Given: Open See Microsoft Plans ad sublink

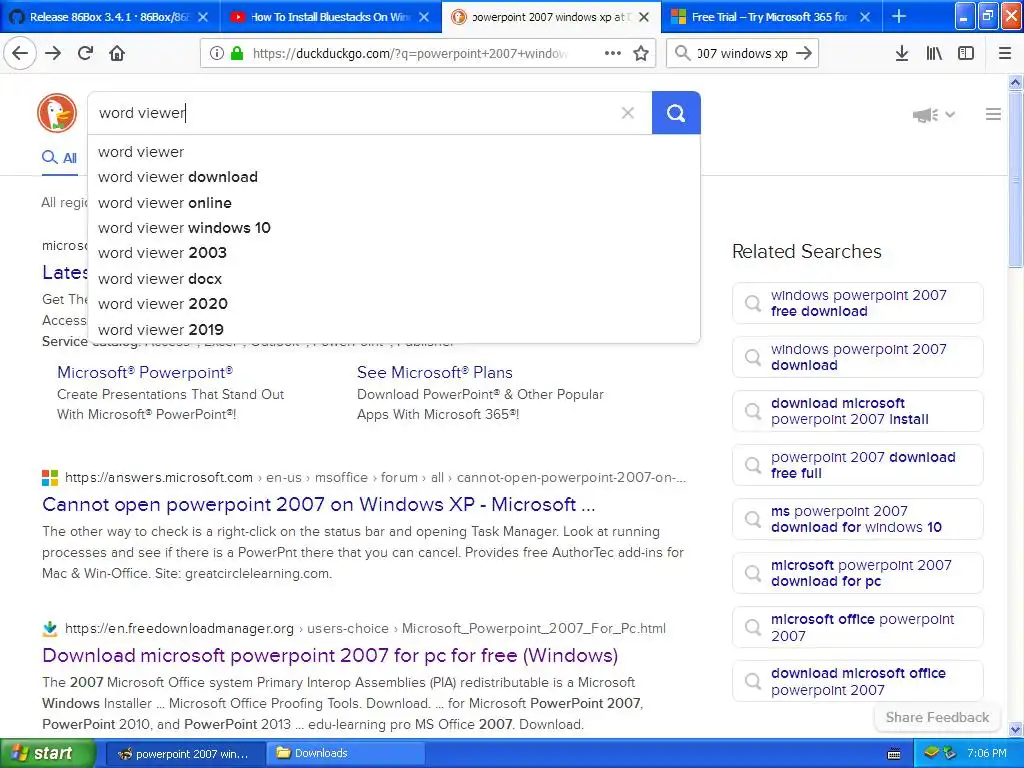Looking at the screenshot, I should (435, 372).
